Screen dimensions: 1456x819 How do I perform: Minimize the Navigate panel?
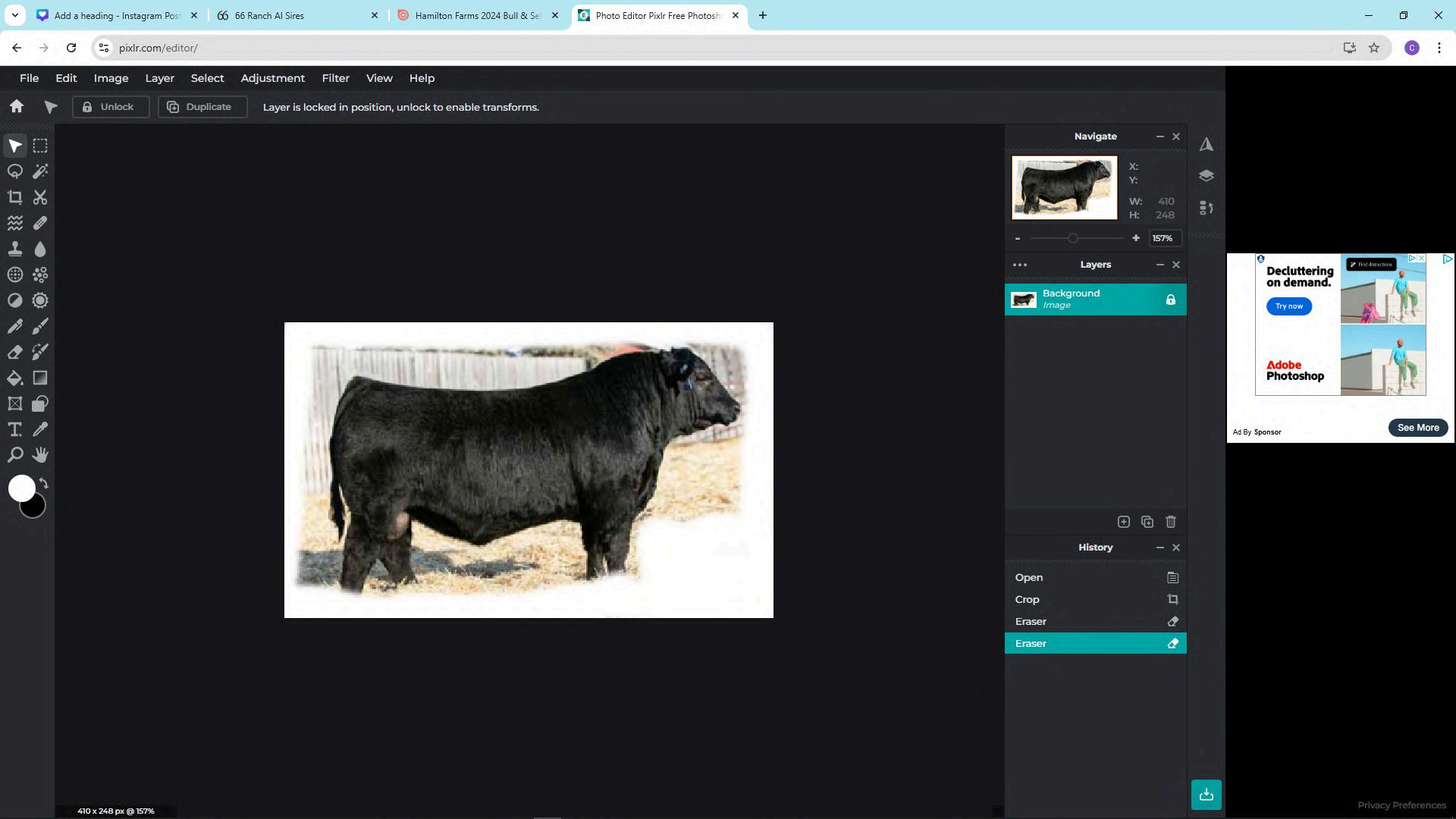[x=1159, y=136]
